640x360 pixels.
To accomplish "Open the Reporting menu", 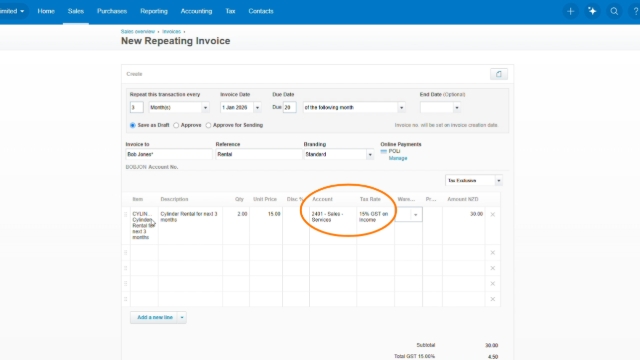I will tap(154, 11).
